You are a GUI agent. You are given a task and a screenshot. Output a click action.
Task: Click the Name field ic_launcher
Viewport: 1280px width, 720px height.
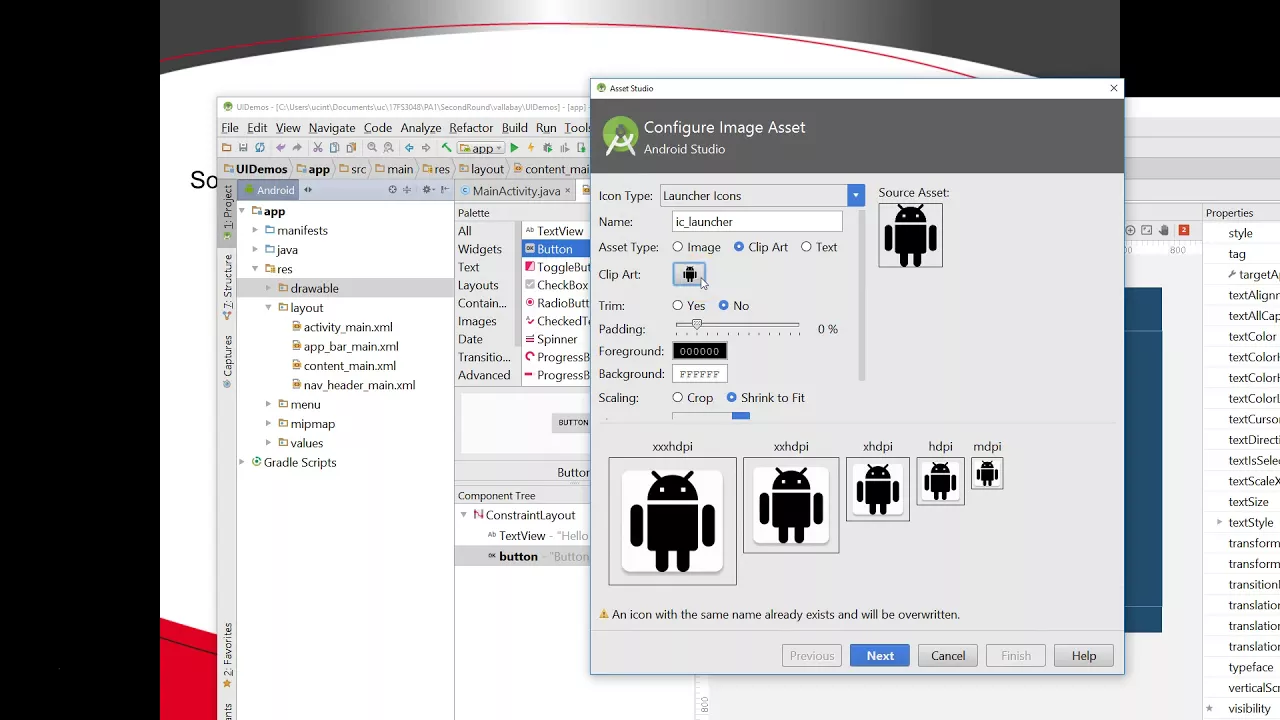[x=757, y=222]
